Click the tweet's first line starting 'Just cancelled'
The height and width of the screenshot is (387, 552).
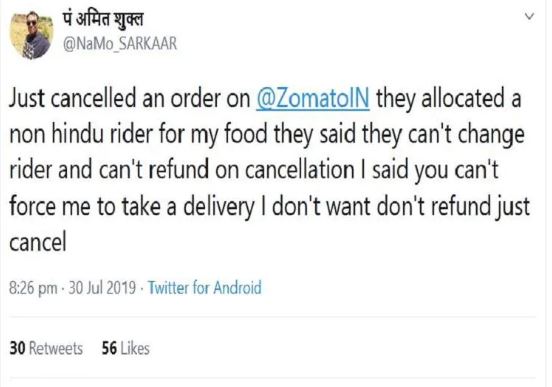click(265, 99)
